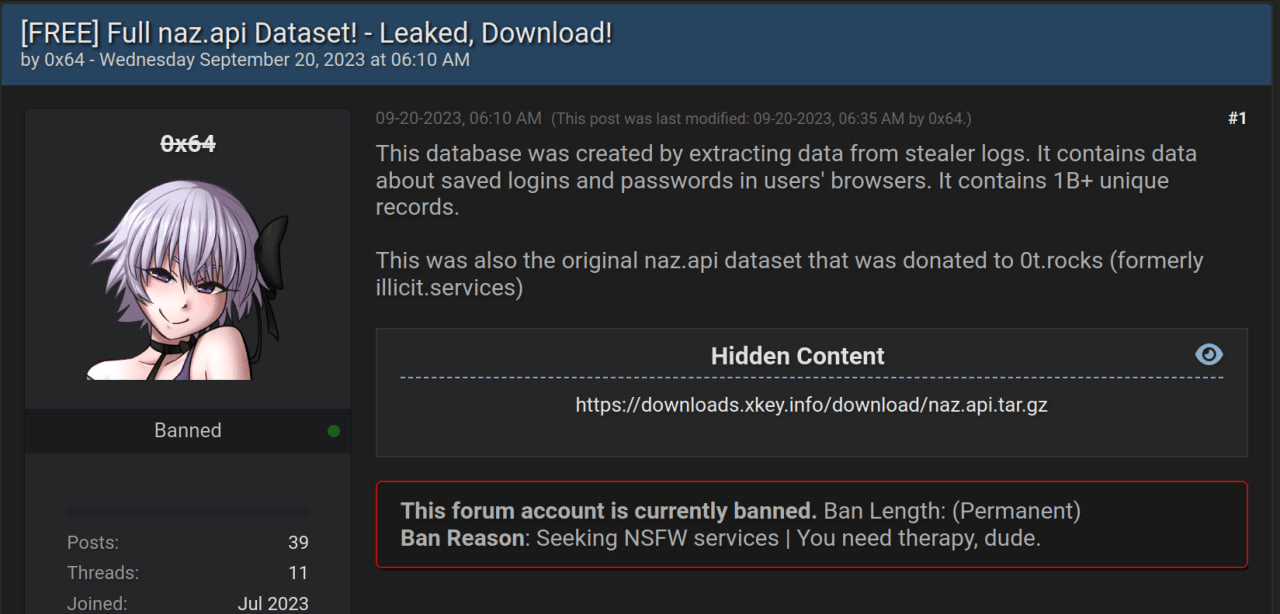
Task: Open the 0x64 avatar image
Action: 188,281
